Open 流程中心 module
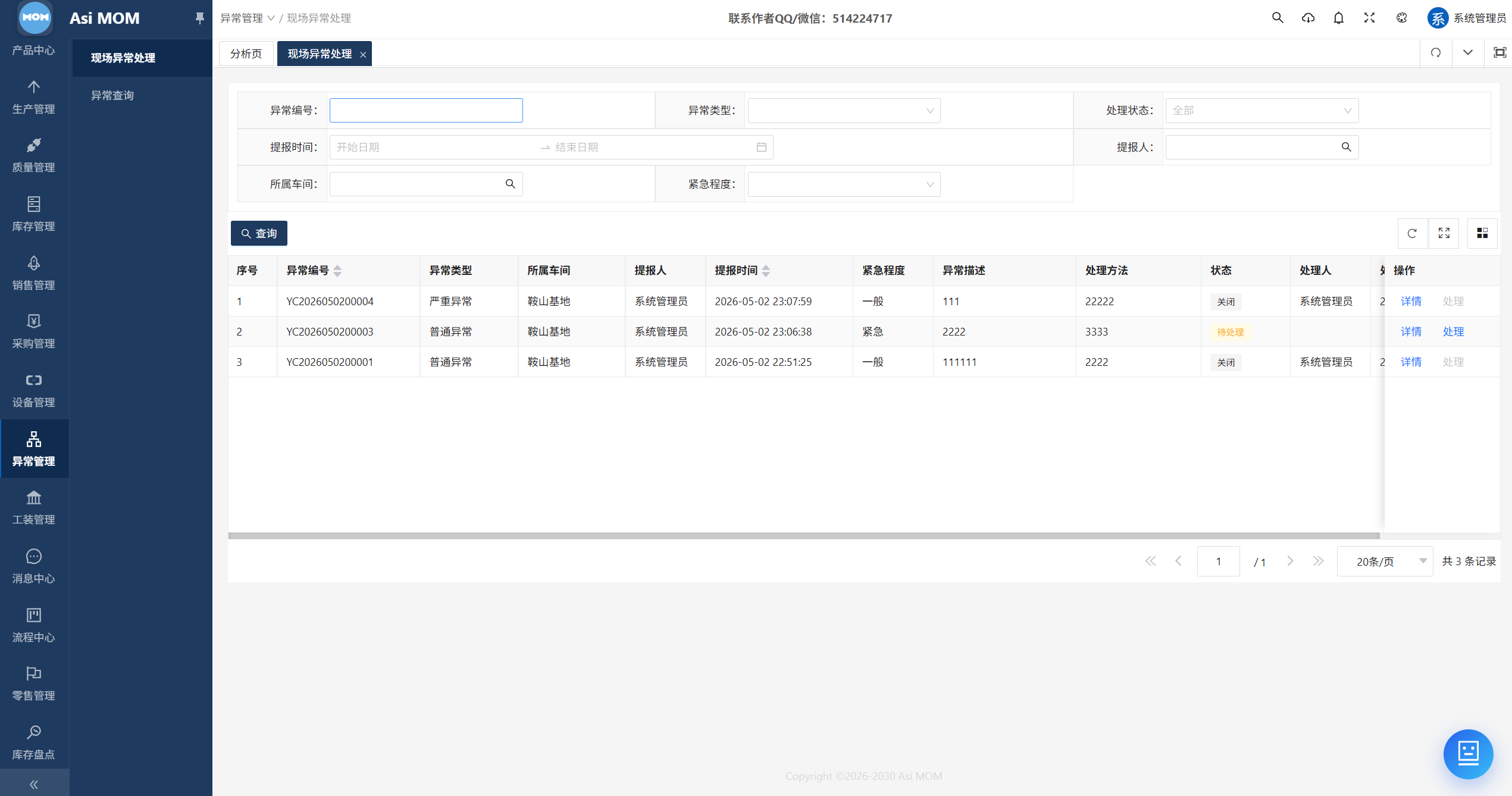Viewport: 1512px width, 796px height. pyautogui.click(x=34, y=625)
